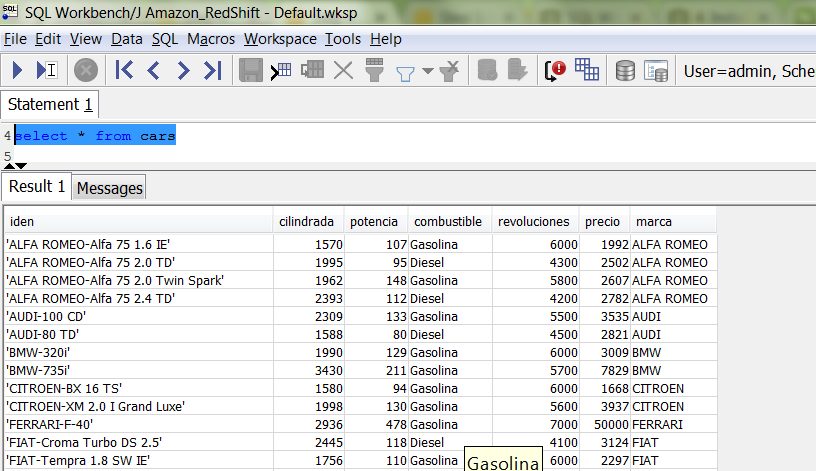Click the Append results grid icon

[586, 70]
